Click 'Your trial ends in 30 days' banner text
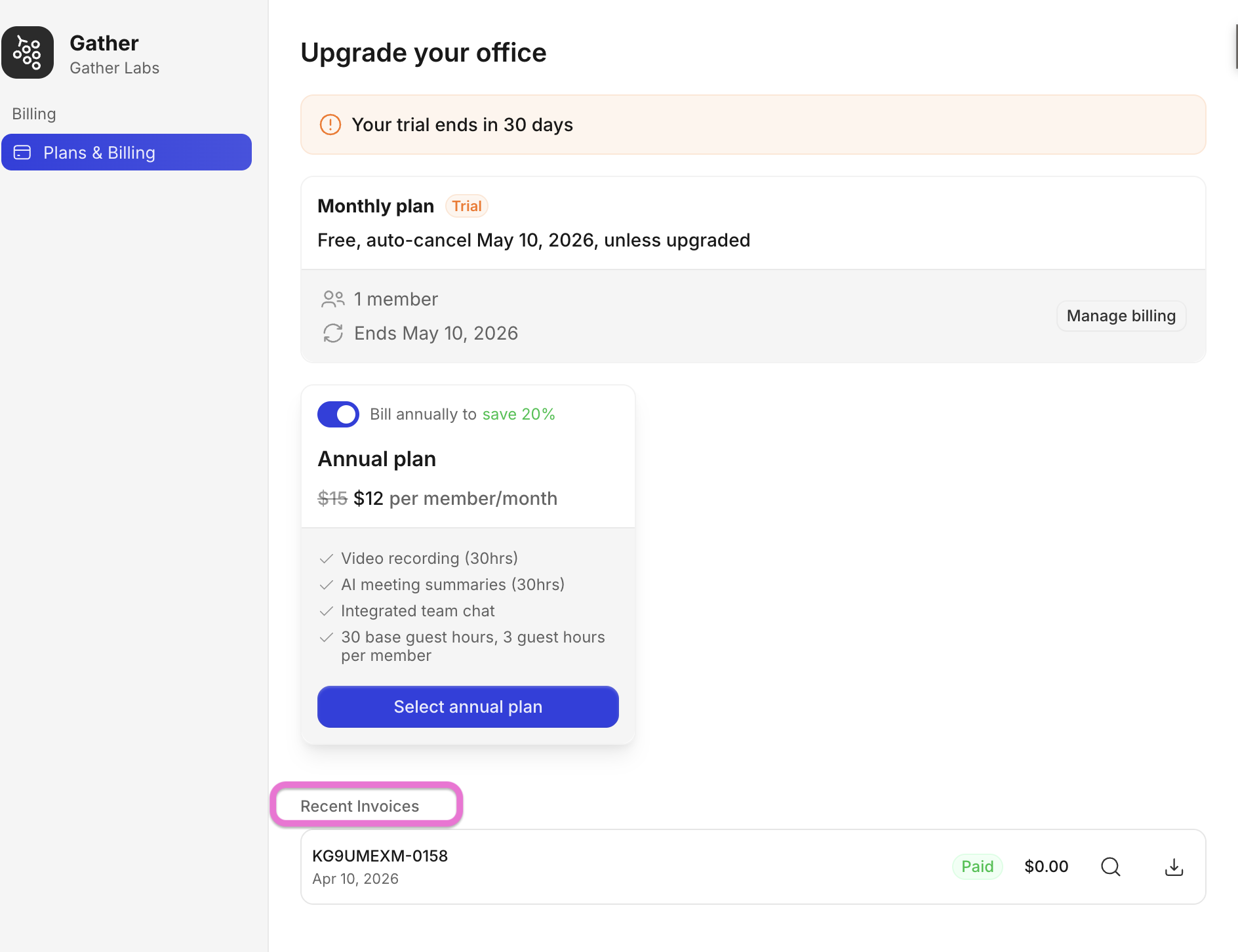The width and height of the screenshot is (1238, 952). click(462, 125)
